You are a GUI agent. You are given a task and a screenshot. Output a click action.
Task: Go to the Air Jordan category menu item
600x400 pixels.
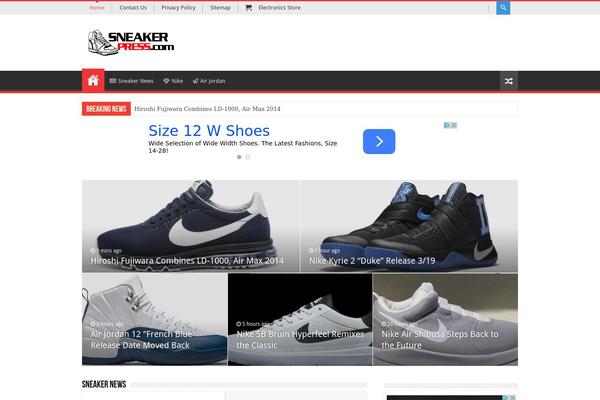209,81
